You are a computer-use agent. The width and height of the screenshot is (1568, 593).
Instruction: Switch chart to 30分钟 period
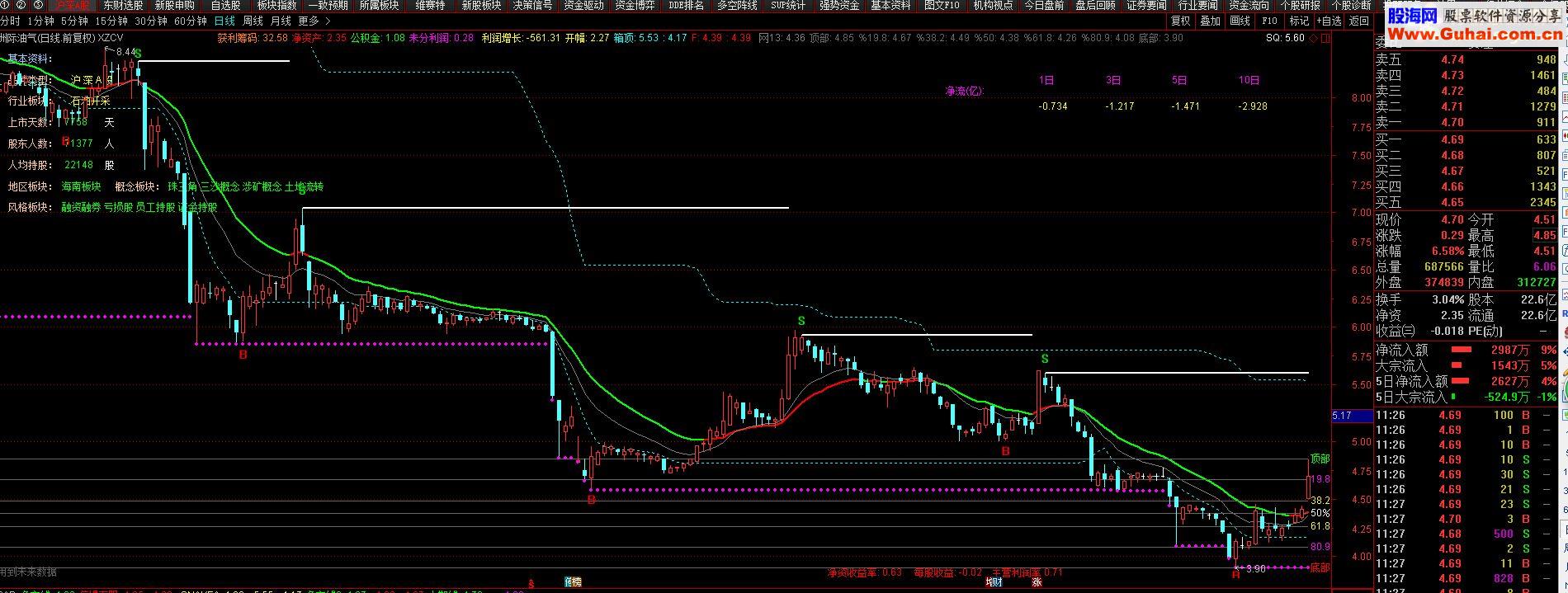[151, 21]
